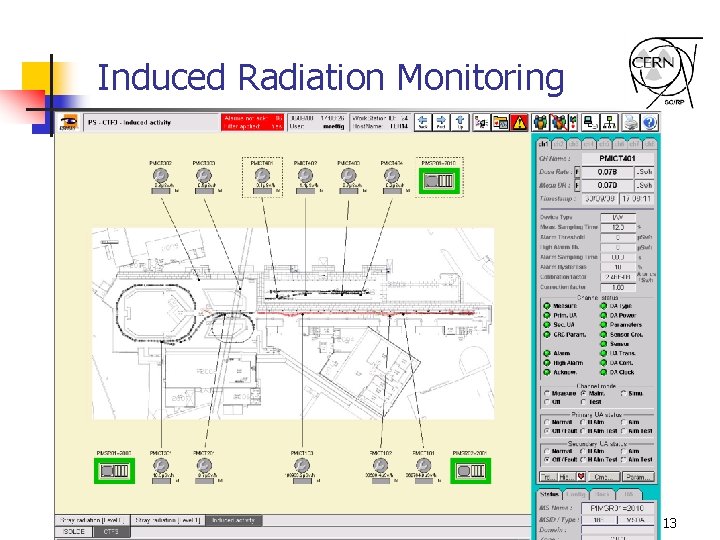Click the Tr... button in channel panel
Screen dimensions: 720x540
[x=547, y=477]
